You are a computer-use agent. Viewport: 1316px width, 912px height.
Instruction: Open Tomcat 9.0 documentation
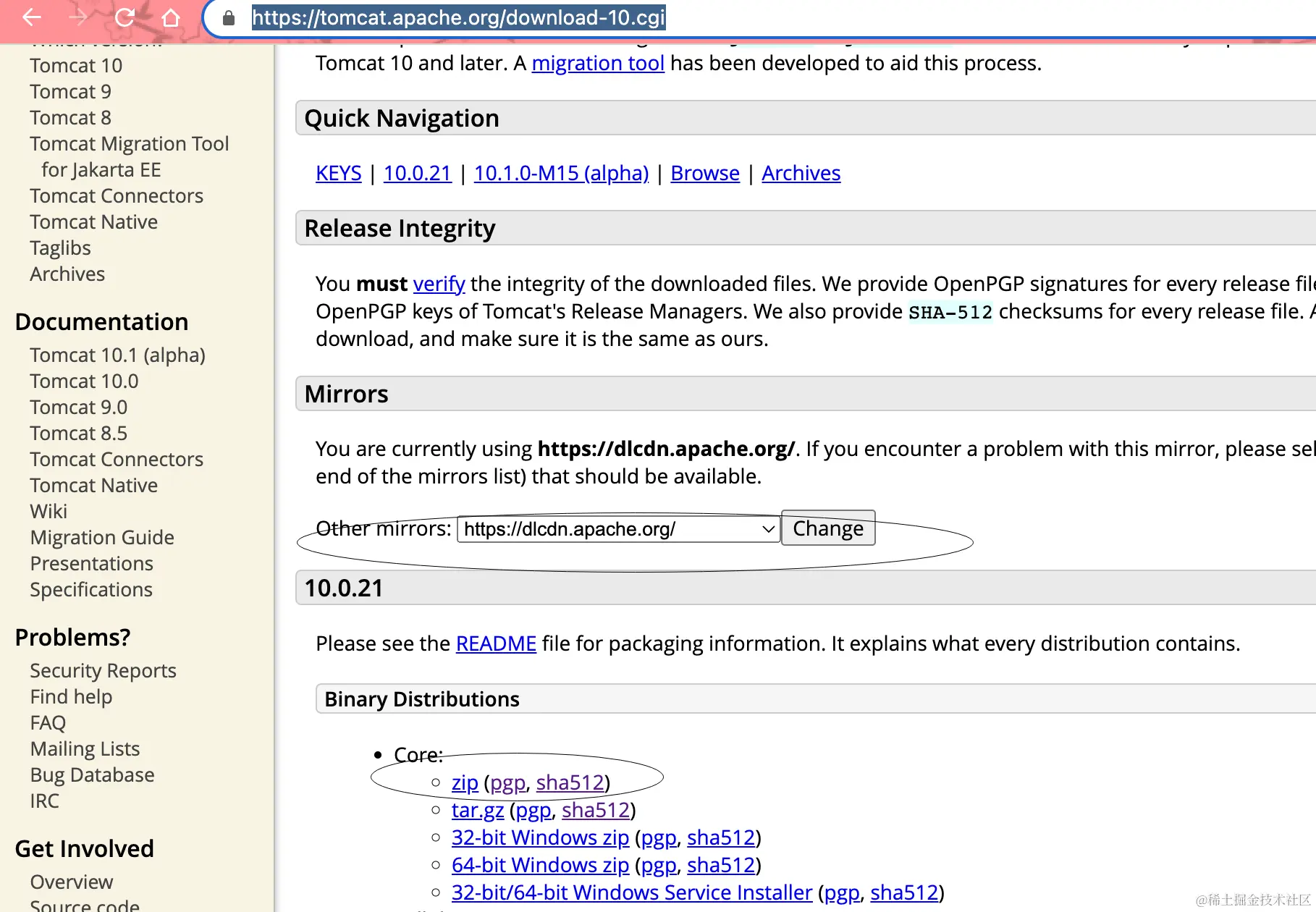79,408
